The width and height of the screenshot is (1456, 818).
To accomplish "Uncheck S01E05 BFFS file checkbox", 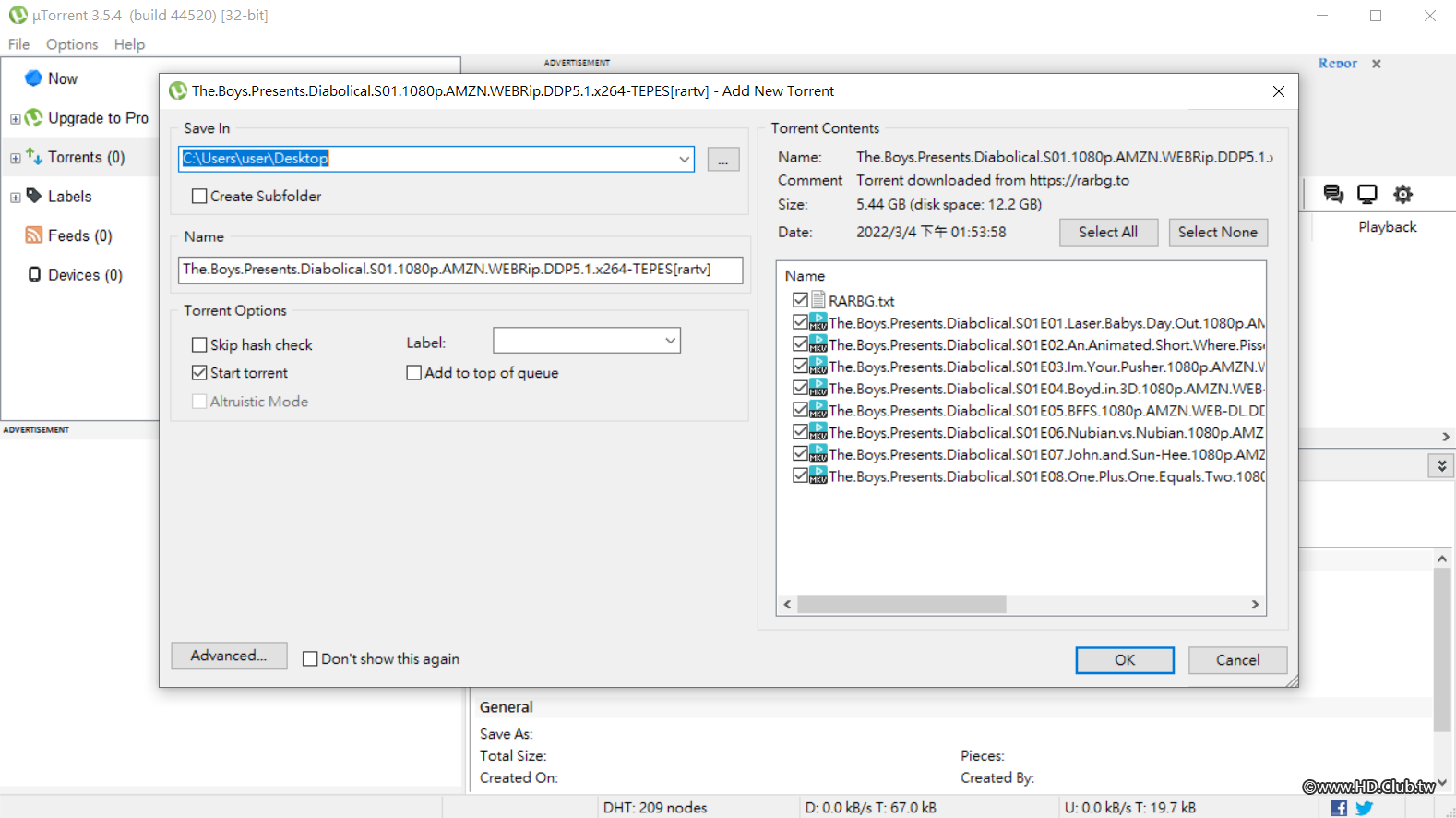I will click(x=800, y=410).
